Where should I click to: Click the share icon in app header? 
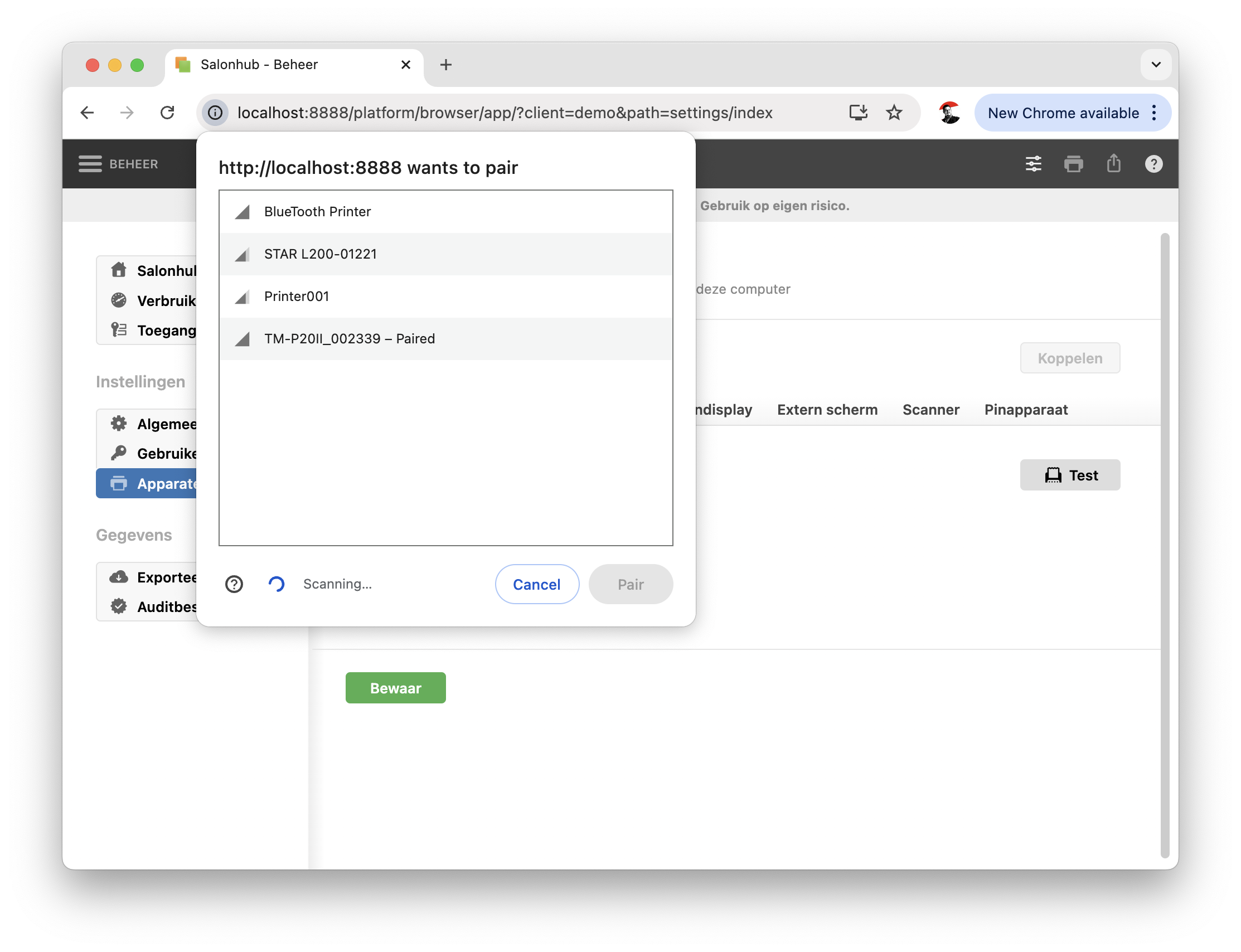pyautogui.click(x=1113, y=164)
